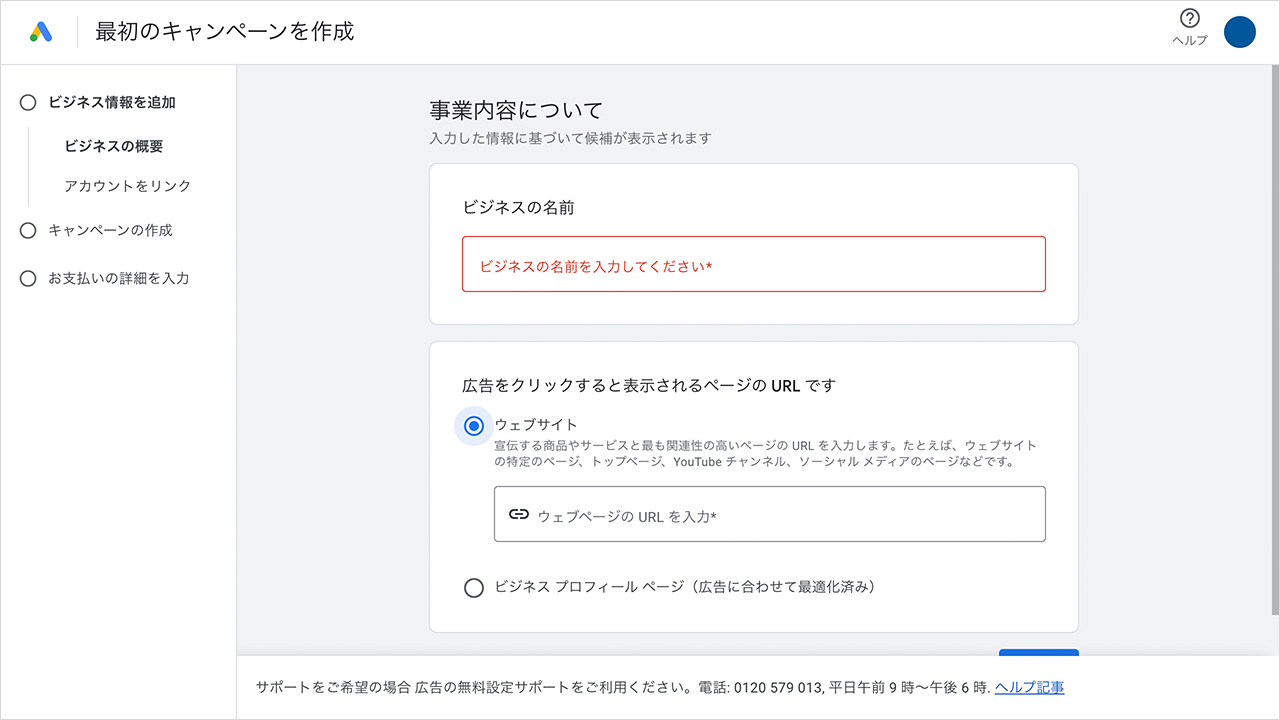The width and height of the screenshot is (1280, 720).
Task: Open the blue account avatar
Action: click(x=1240, y=32)
